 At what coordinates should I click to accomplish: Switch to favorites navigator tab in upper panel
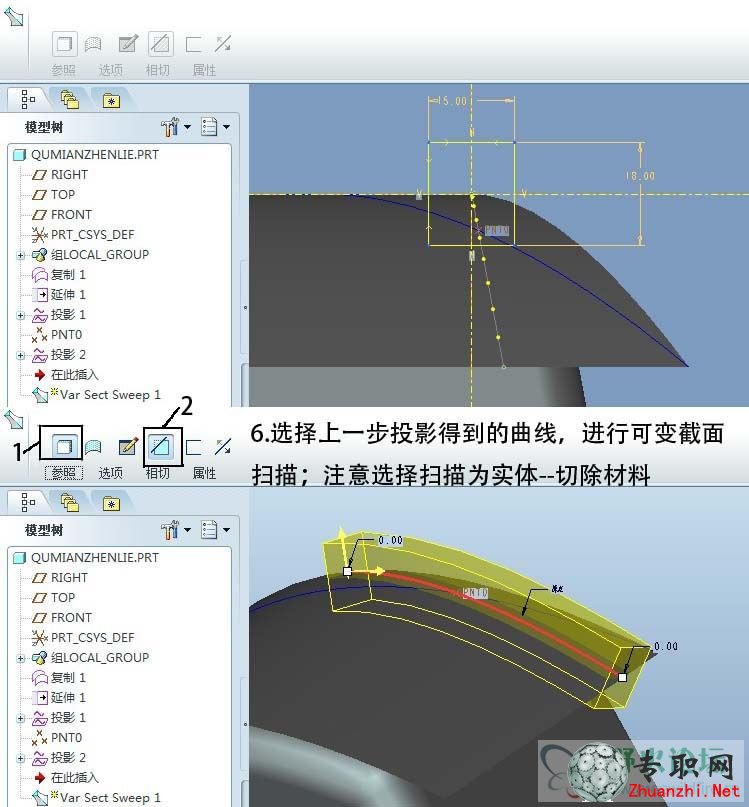pyautogui.click(x=111, y=100)
